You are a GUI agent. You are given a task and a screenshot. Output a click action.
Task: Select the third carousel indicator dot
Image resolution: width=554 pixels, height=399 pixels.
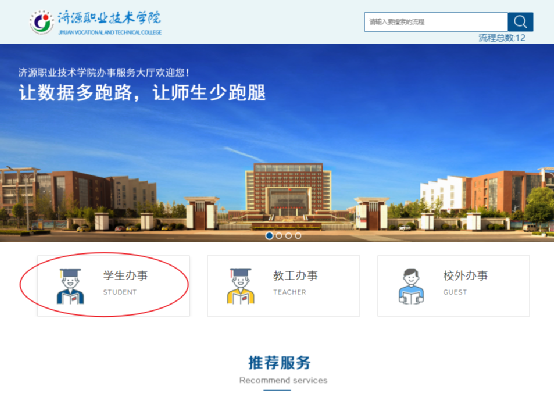click(288, 235)
